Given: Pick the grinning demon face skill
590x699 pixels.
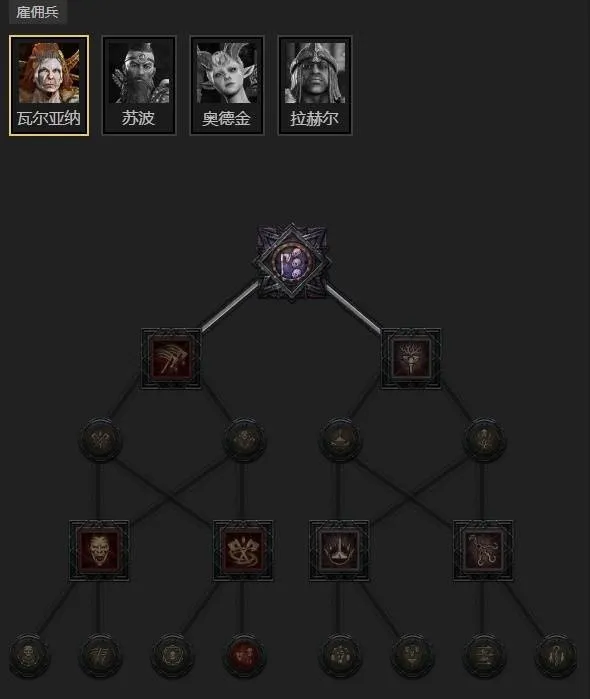Looking at the screenshot, I should coord(99,551).
